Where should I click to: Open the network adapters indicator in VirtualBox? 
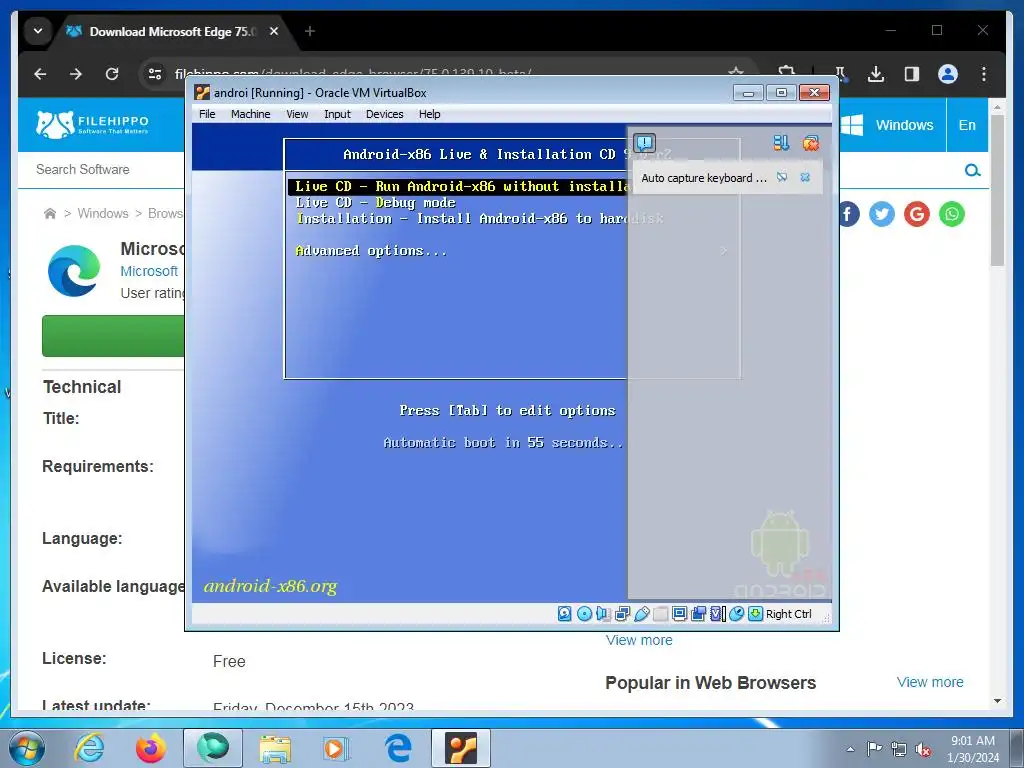point(622,614)
